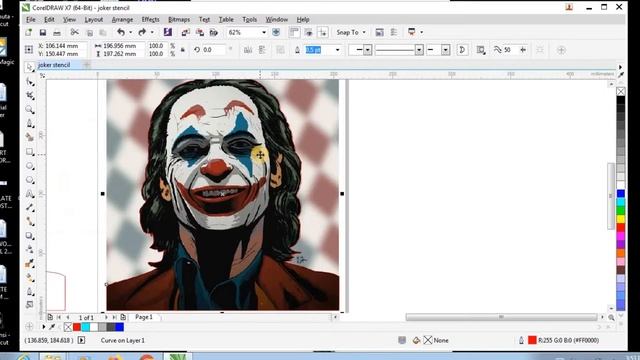Open the outline width dropdown

(x=338, y=50)
